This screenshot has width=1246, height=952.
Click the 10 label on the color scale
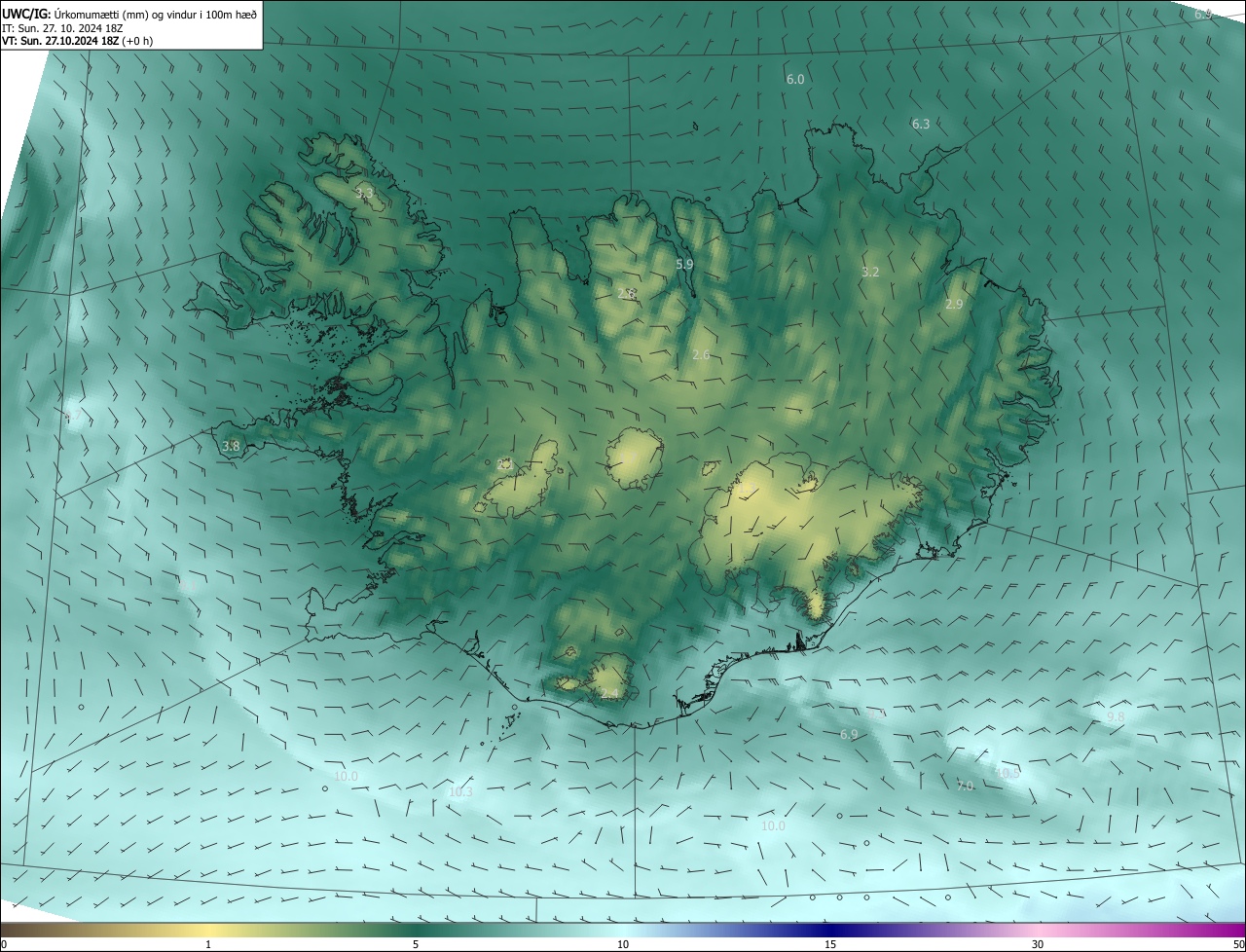click(623, 944)
